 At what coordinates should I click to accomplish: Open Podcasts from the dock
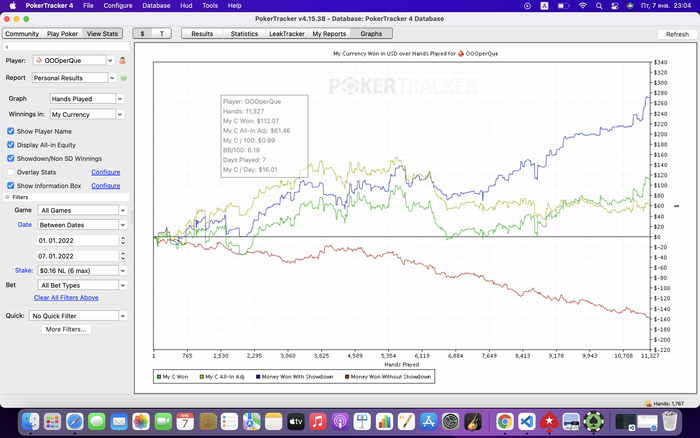(340, 421)
